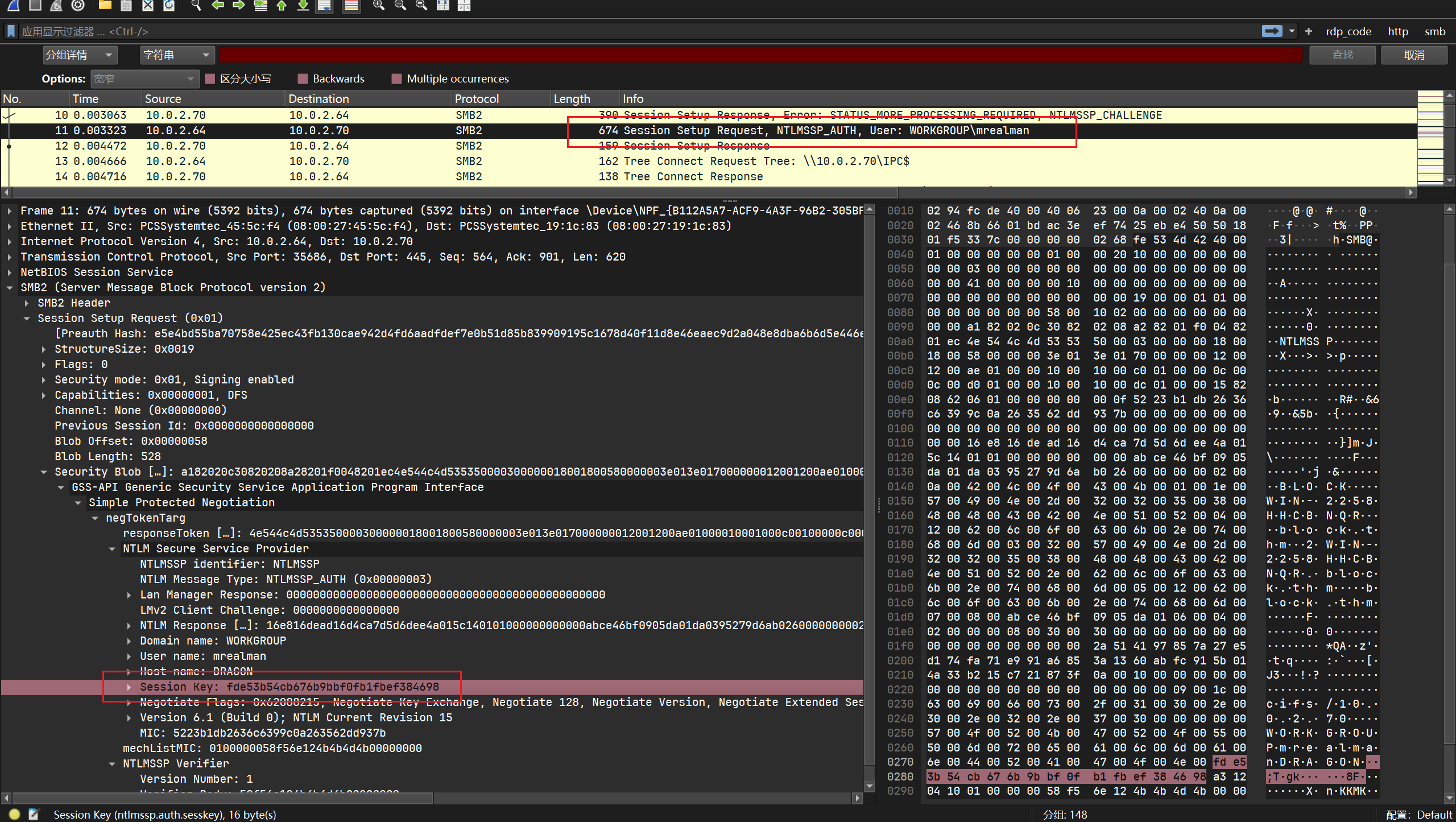Click the colorize packet list icon

coord(351,6)
